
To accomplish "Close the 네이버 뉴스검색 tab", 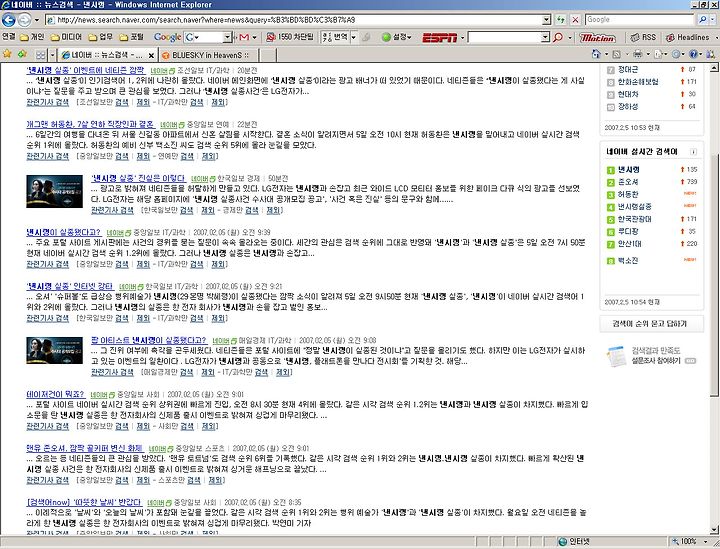I will click(151, 55).
